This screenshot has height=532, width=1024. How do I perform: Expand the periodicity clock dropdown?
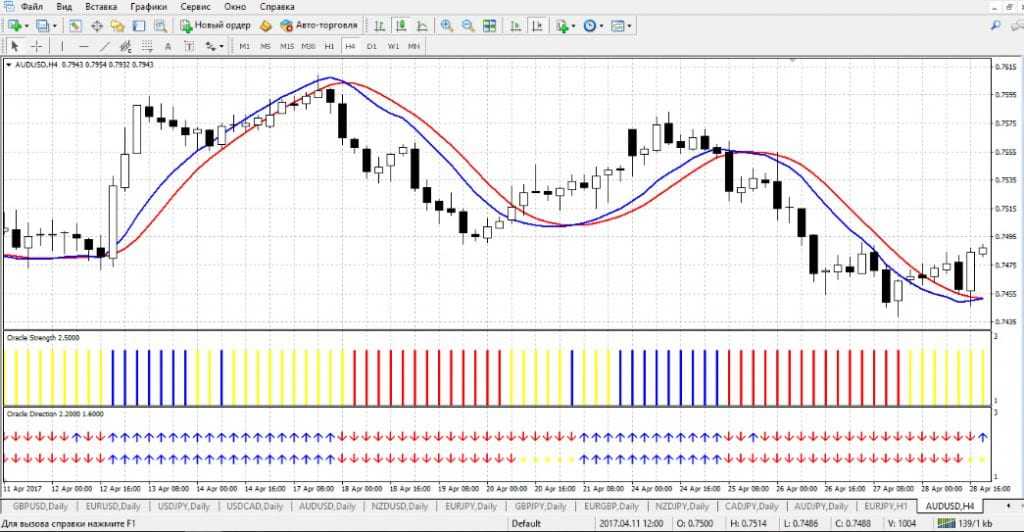pyautogui.click(x=600, y=25)
